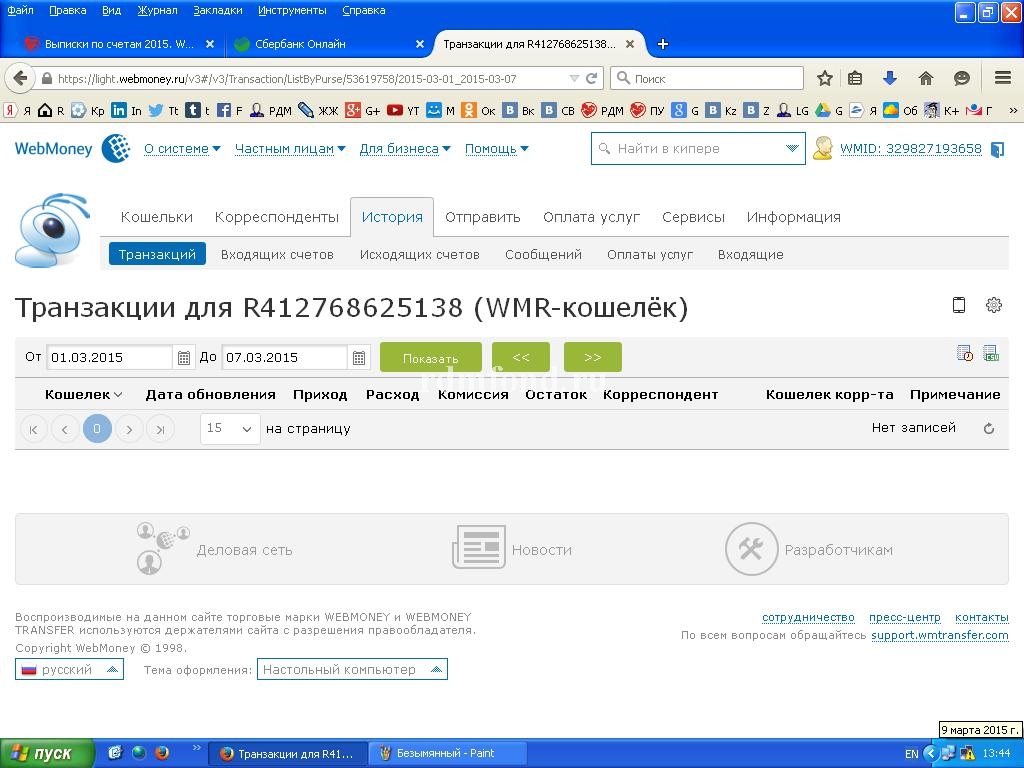The width and height of the screenshot is (1024, 768).
Task: Open the calendar for the От date
Action: pyautogui.click(x=184, y=357)
